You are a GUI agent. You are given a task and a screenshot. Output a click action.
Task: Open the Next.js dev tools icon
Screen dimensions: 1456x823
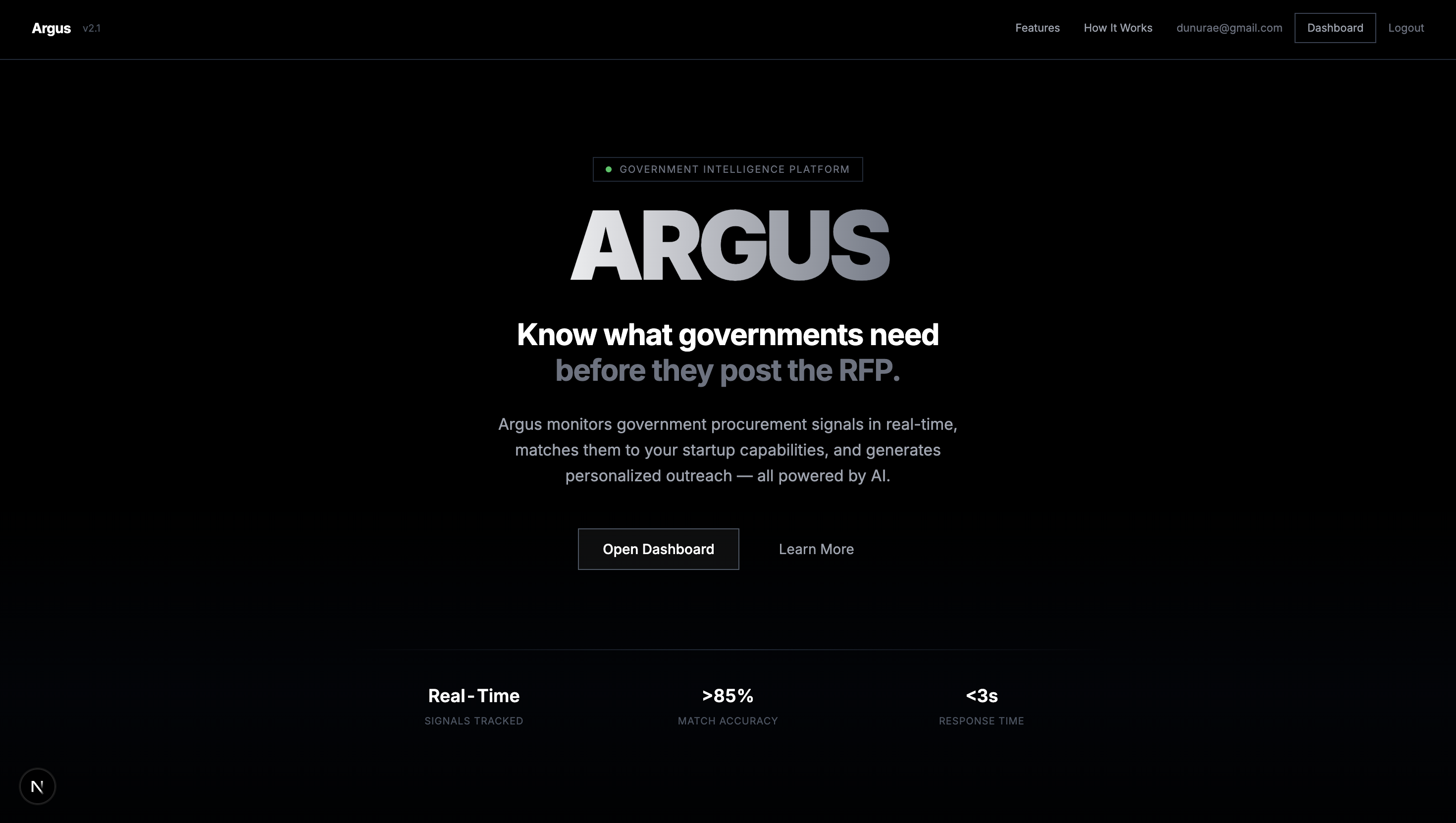coord(37,786)
